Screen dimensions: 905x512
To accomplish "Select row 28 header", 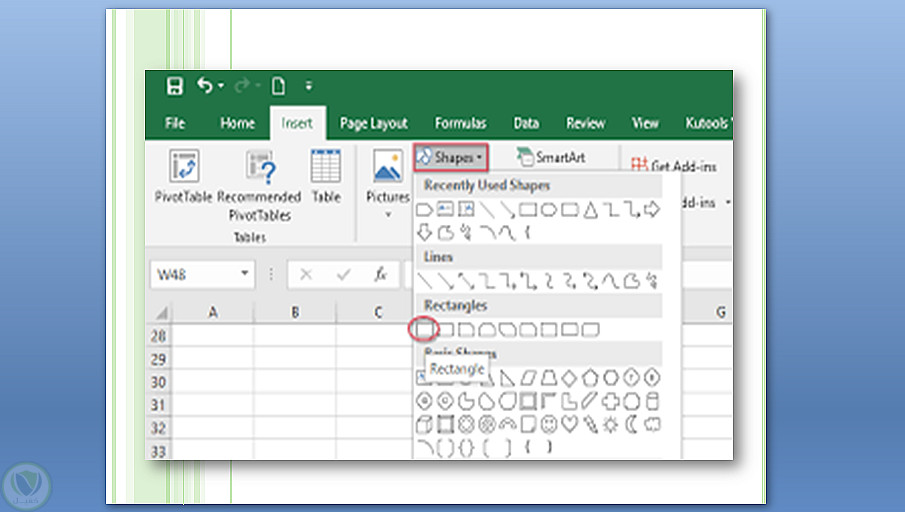I will (159, 336).
